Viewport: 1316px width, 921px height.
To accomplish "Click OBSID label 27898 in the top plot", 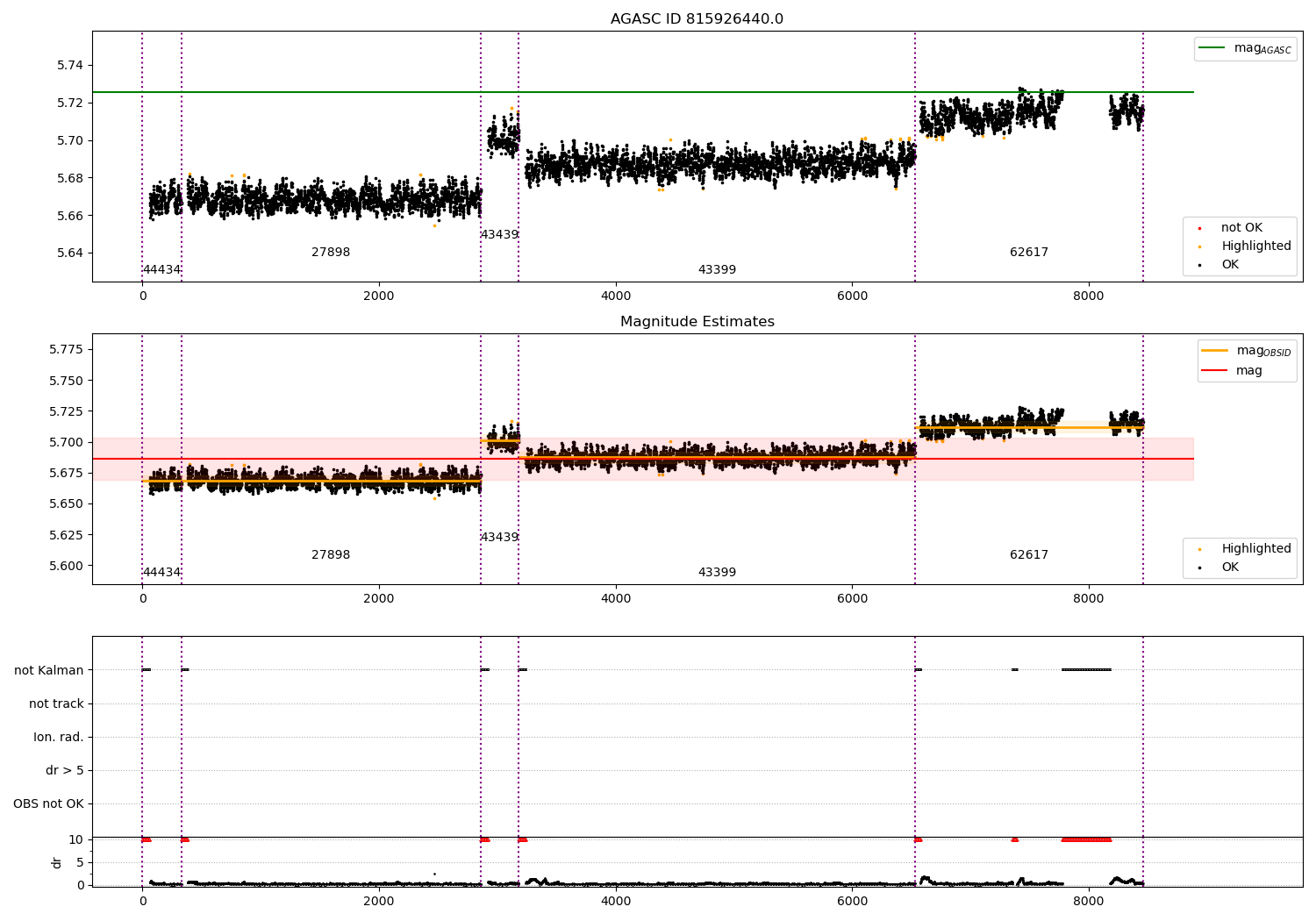I will pos(331,253).
